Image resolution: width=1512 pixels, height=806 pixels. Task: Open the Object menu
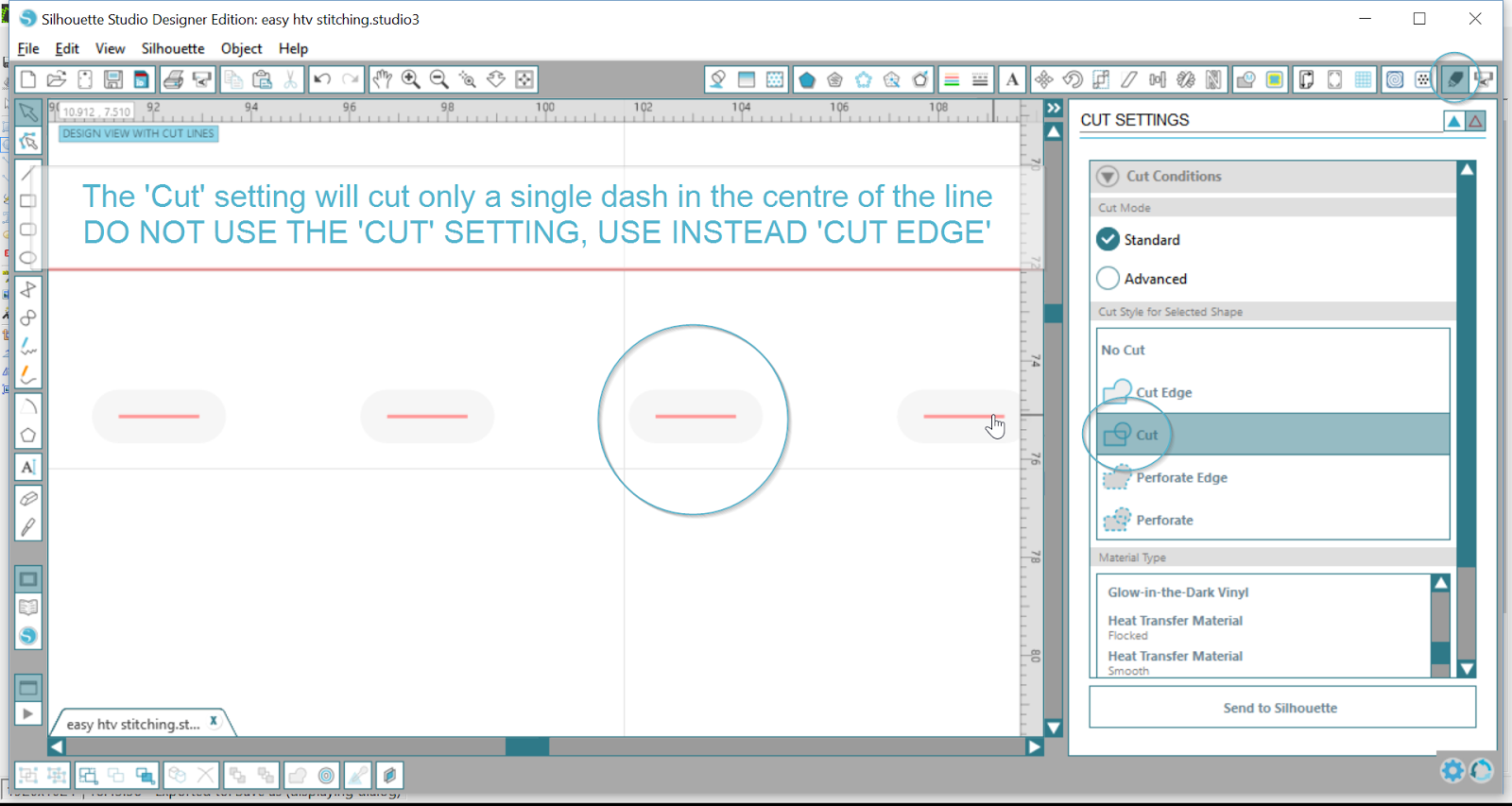tap(242, 48)
